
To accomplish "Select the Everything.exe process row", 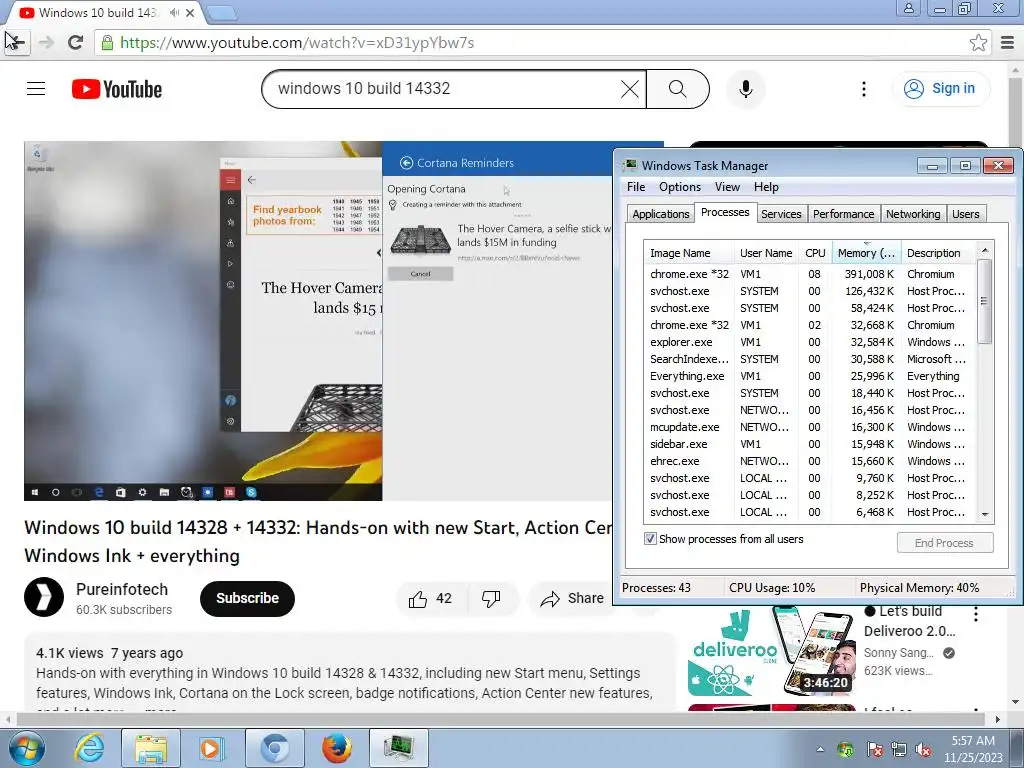I will click(x=810, y=376).
